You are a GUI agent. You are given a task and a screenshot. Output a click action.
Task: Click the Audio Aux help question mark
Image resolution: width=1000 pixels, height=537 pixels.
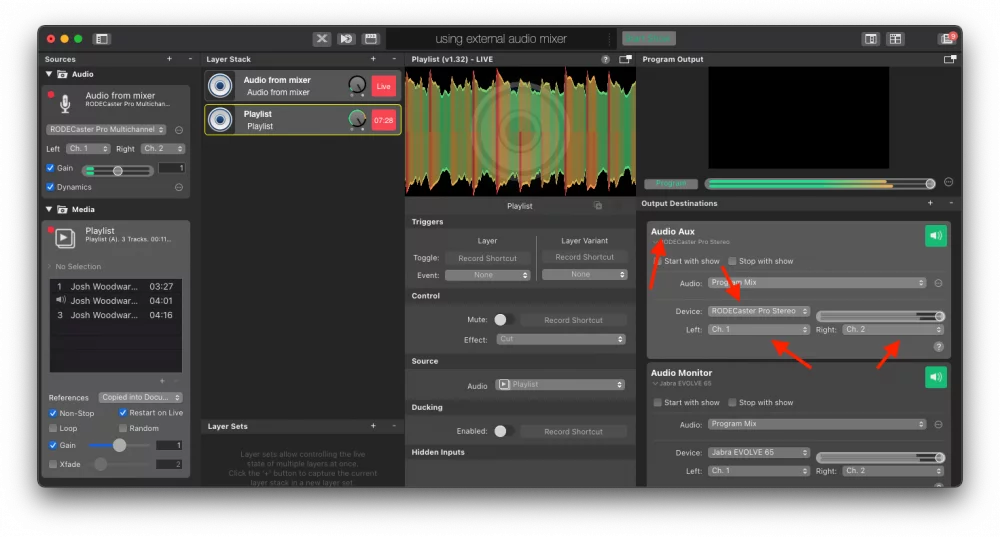point(938,347)
